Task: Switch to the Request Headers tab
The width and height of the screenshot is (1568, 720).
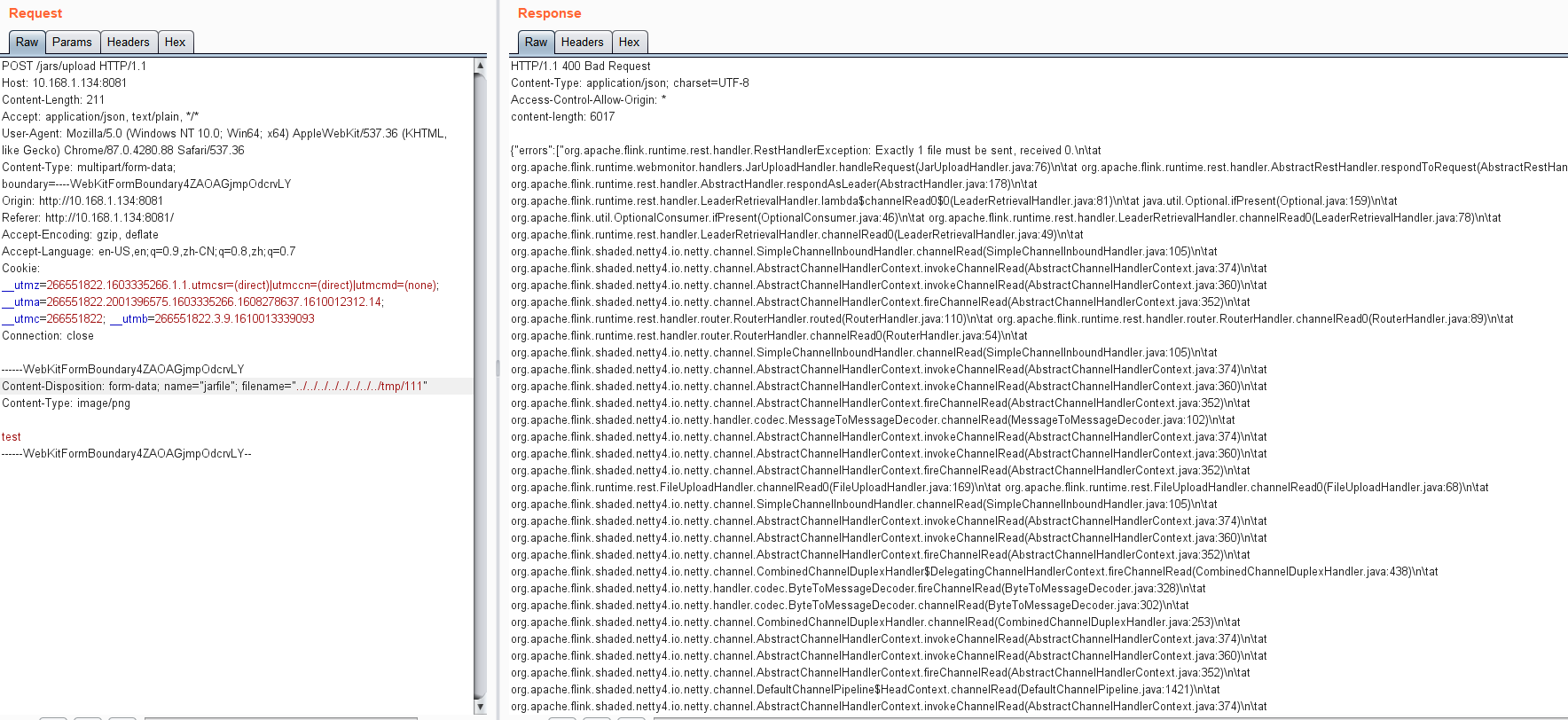Action: (129, 42)
